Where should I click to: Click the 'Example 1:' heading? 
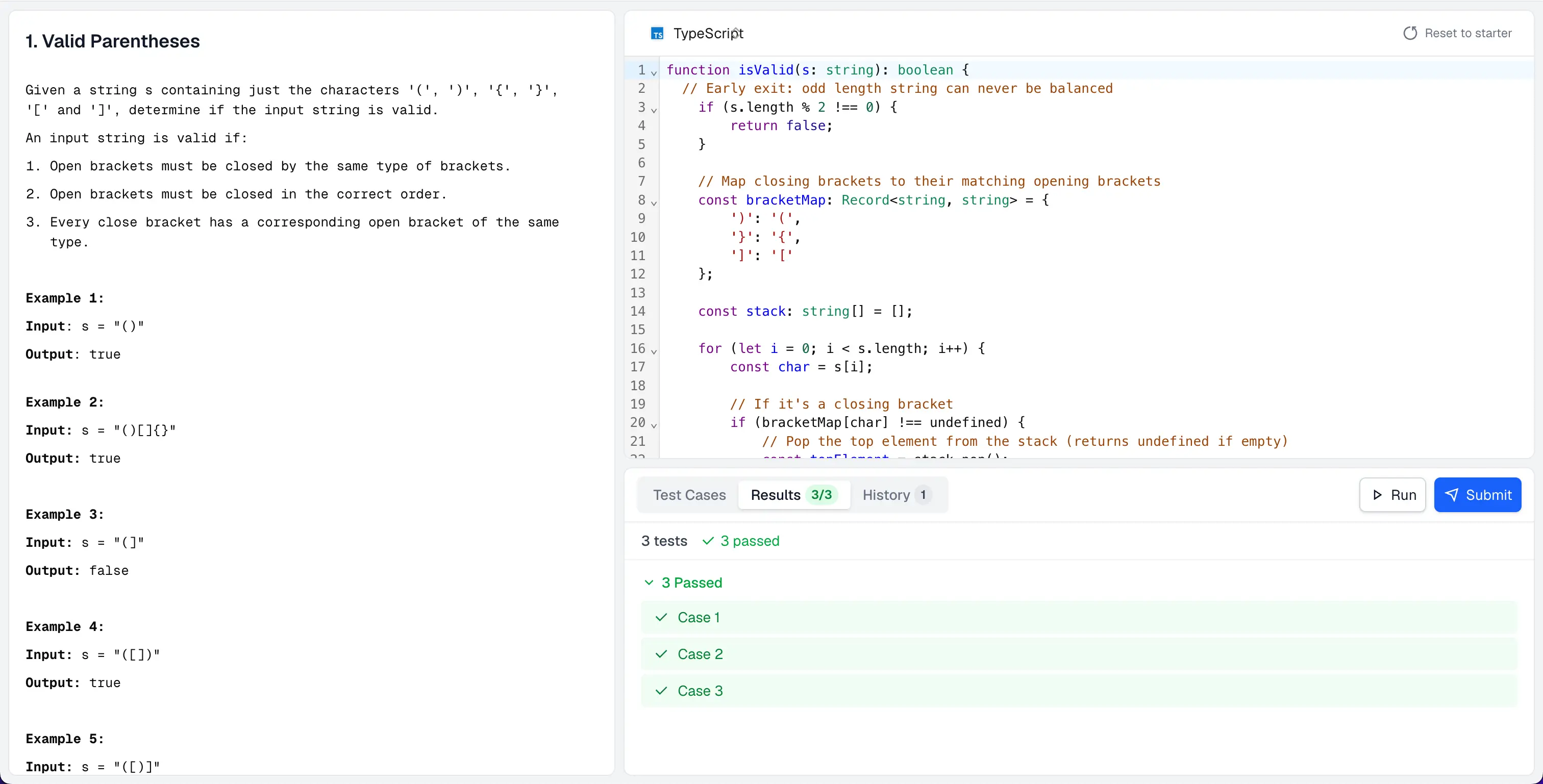point(65,298)
